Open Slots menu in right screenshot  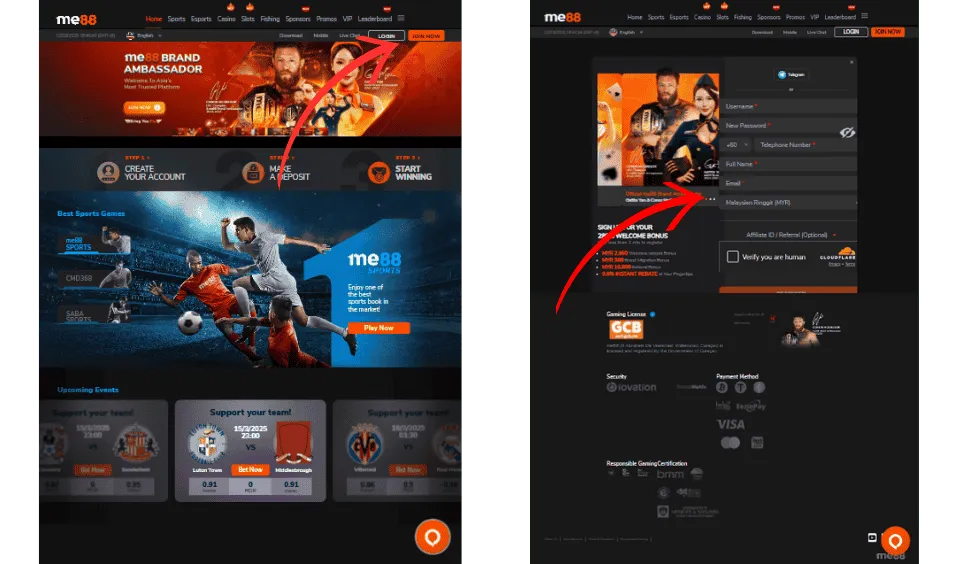pos(722,17)
